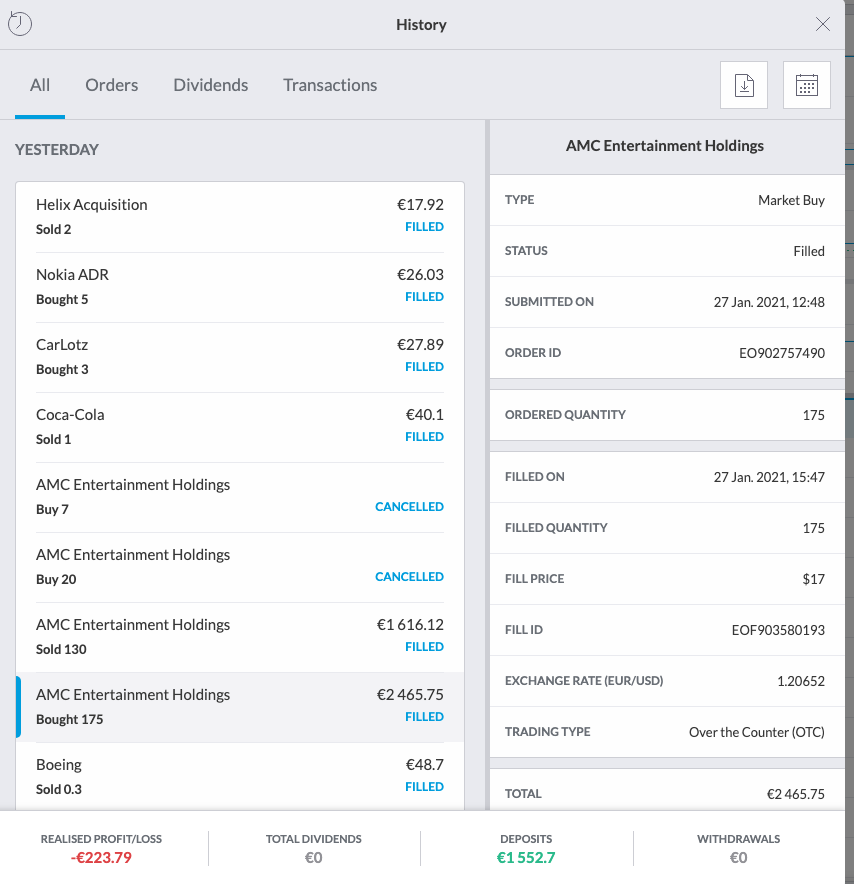This screenshot has width=854, height=884.
Task: Click the Filled Quantity value 175
Action: (x=813, y=528)
